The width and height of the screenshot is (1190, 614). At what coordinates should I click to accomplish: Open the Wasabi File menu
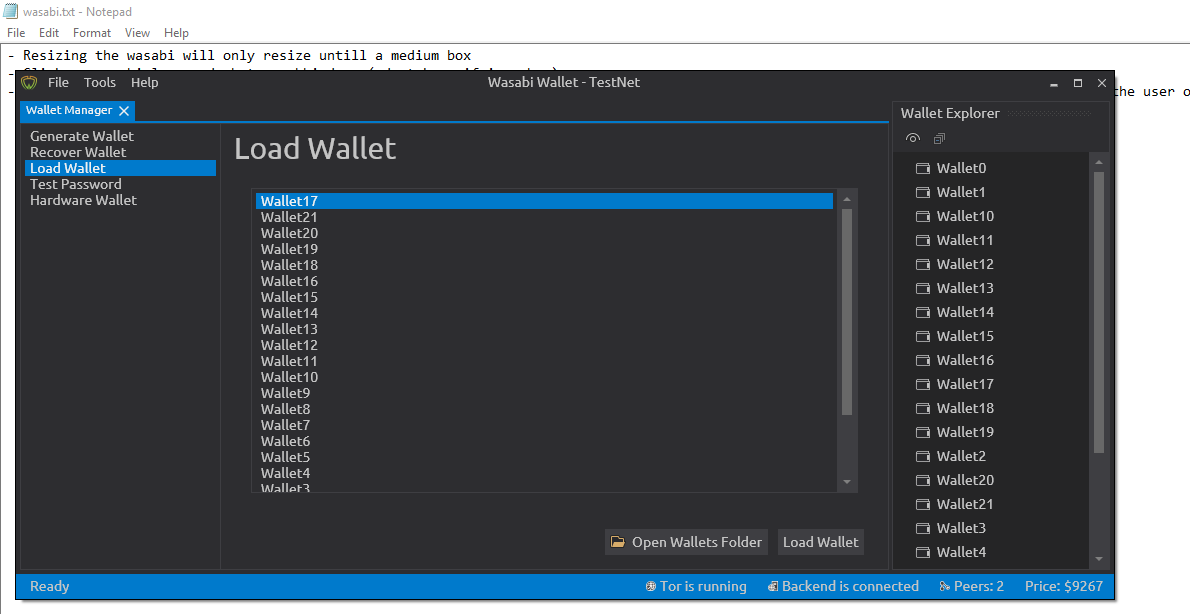tap(58, 83)
